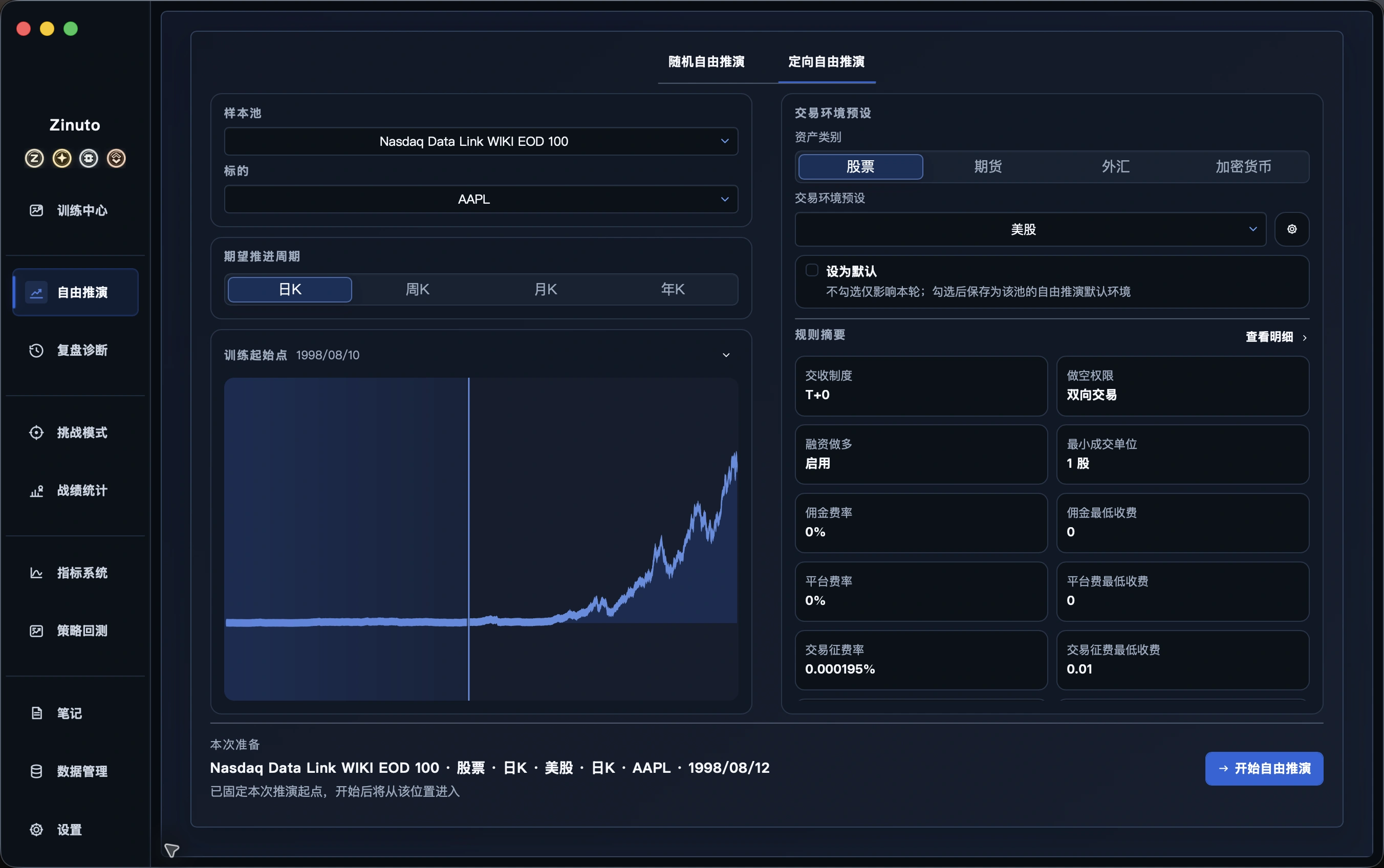The image size is (1384, 868).
Task: Select 周K advance period
Action: click(417, 289)
